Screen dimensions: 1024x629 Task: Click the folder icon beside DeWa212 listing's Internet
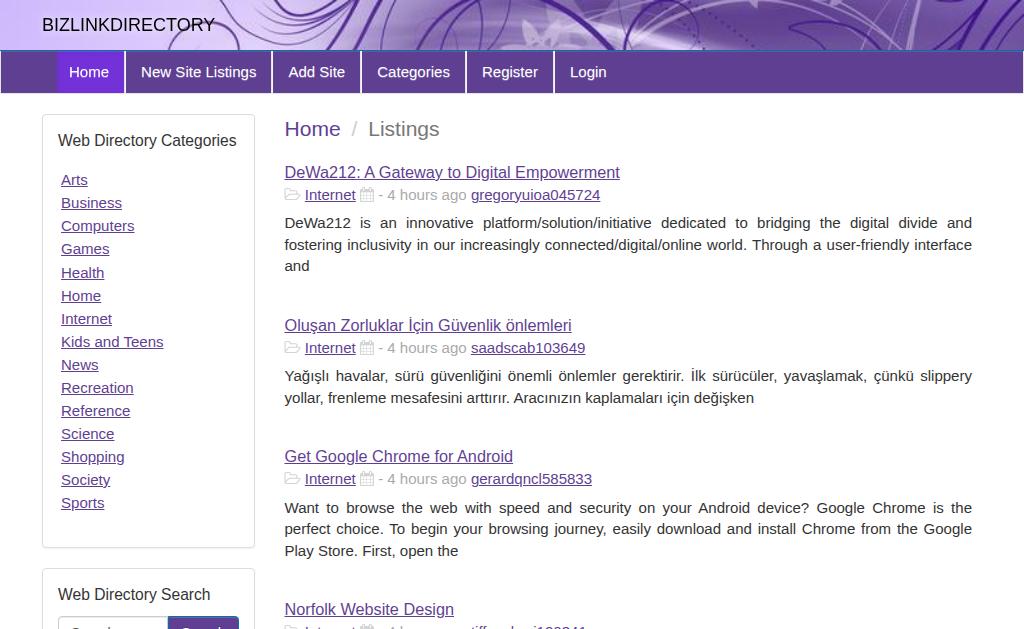click(292, 195)
